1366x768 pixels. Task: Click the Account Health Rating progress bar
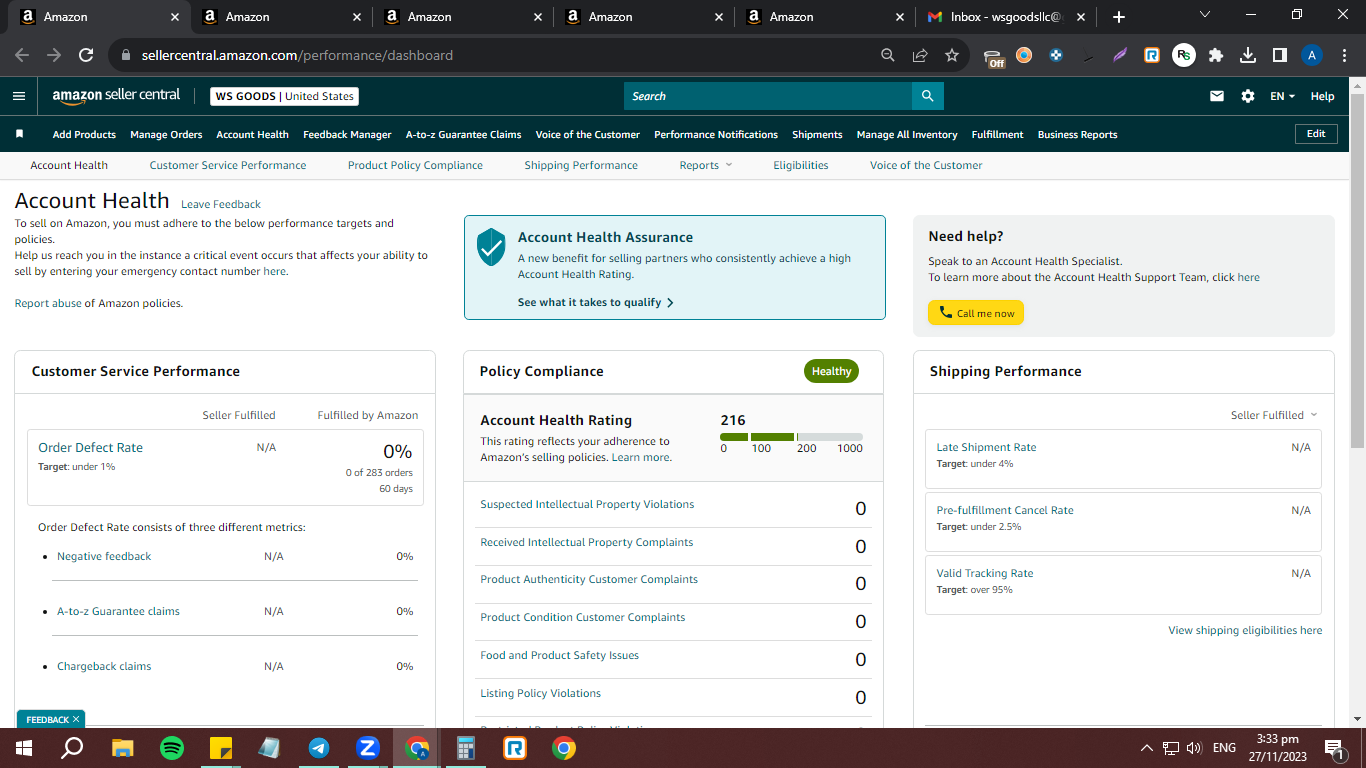click(x=791, y=437)
